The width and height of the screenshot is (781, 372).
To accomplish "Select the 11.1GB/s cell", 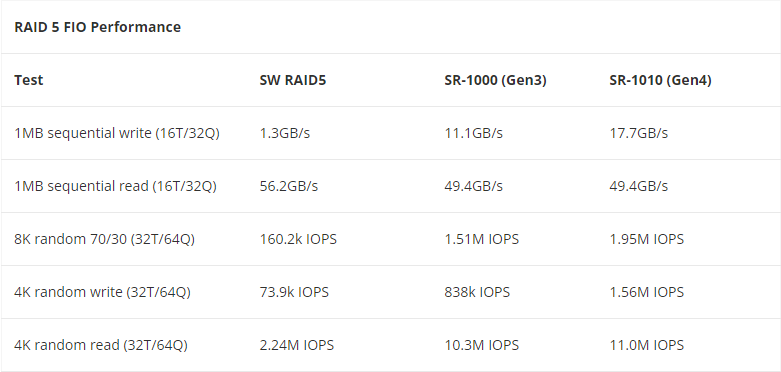I will click(x=473, y=133).
